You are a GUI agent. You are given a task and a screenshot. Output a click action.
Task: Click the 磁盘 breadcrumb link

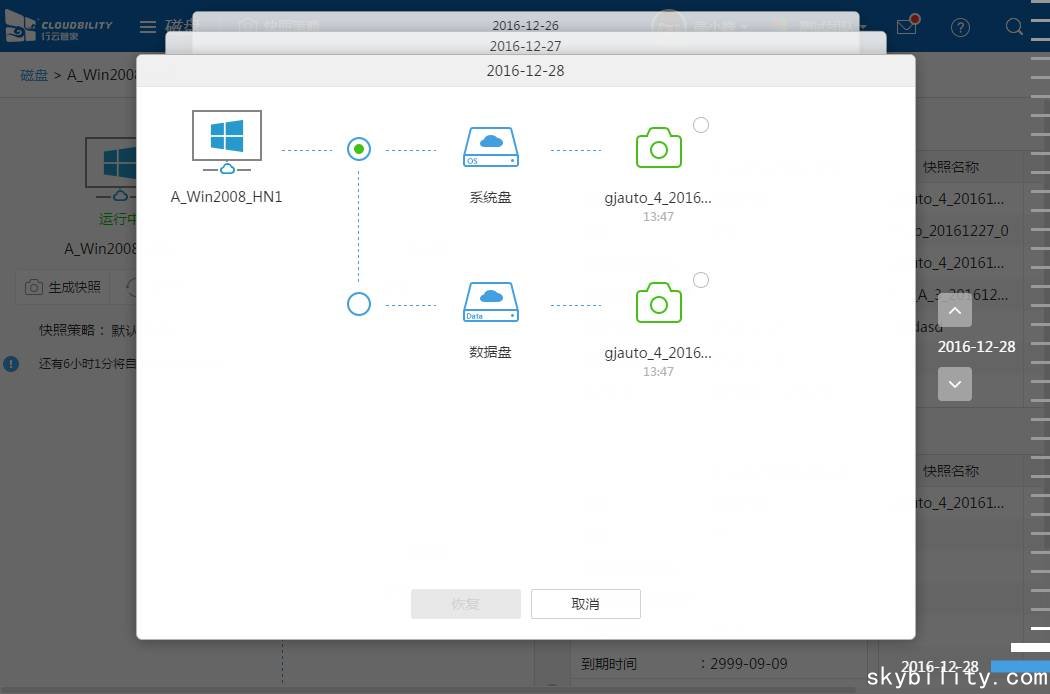34,74
